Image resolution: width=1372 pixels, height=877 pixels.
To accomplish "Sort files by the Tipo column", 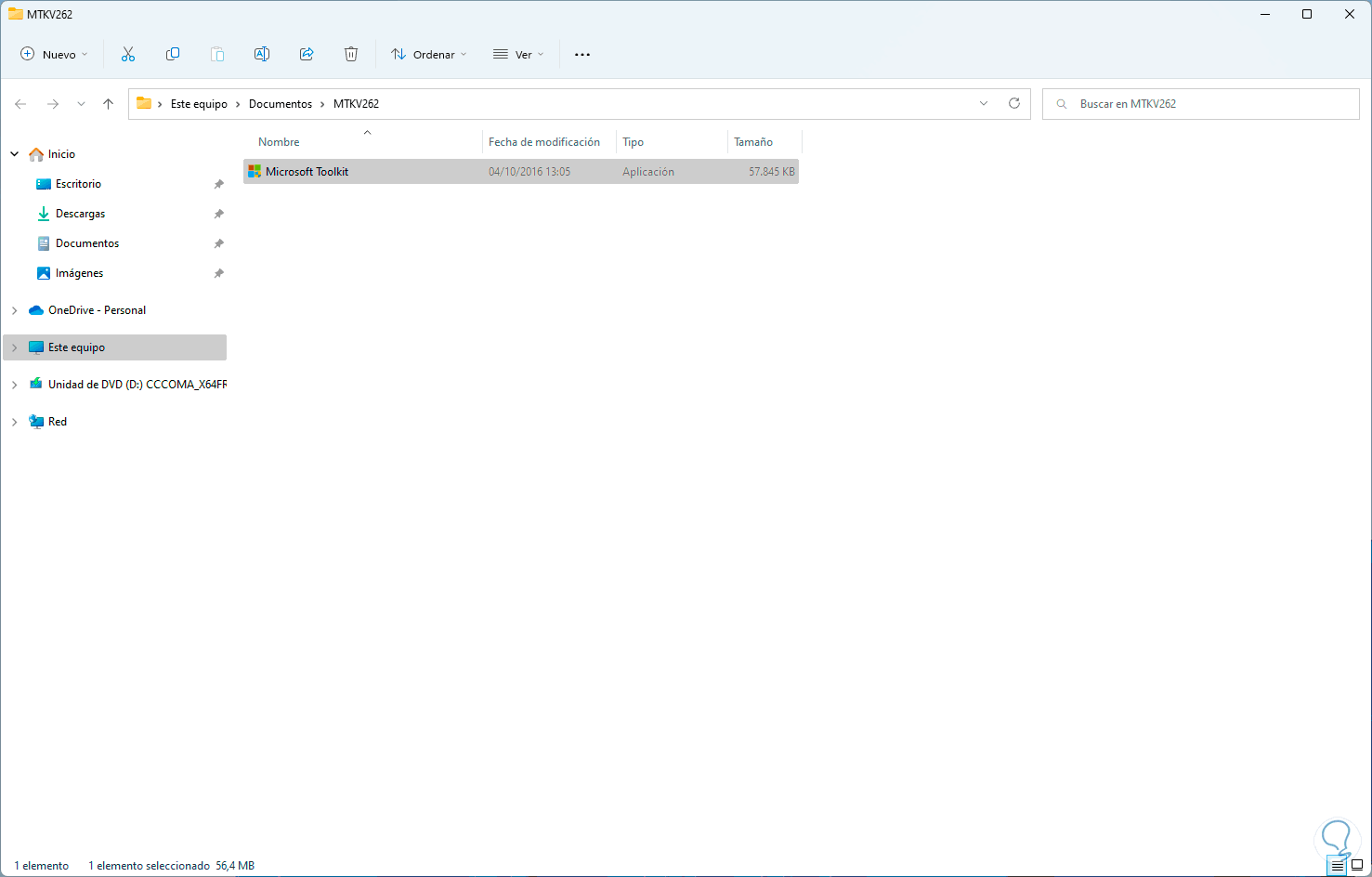I will pos(634,142).
